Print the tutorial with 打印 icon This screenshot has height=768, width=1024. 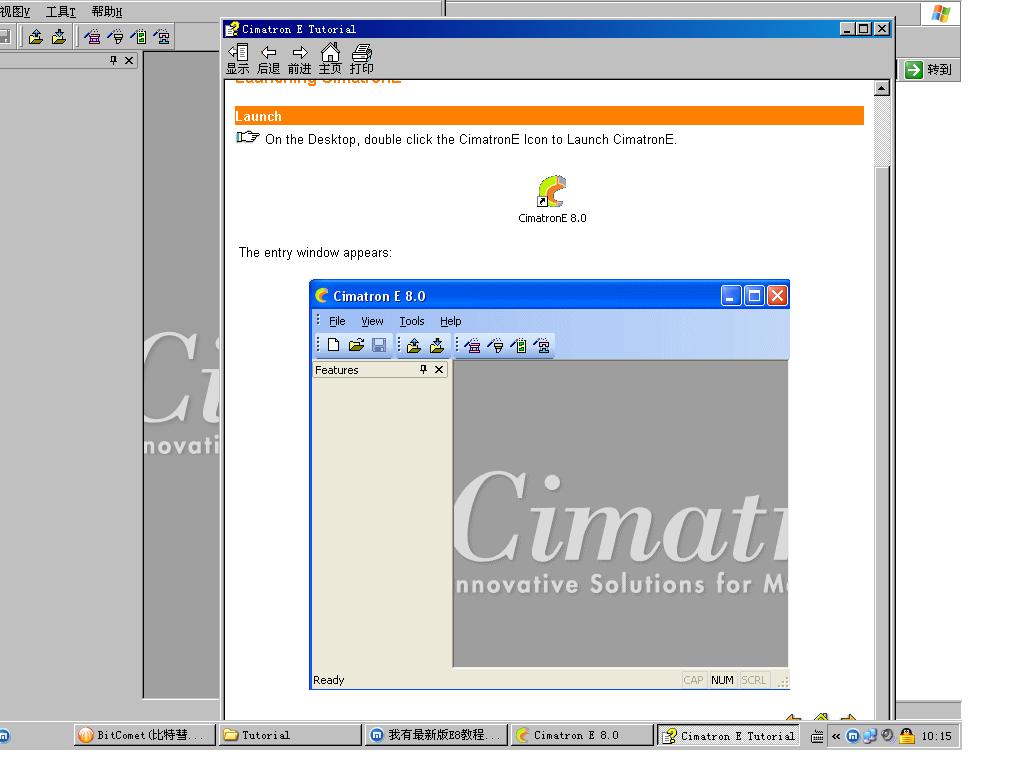(x=361, y=59)
